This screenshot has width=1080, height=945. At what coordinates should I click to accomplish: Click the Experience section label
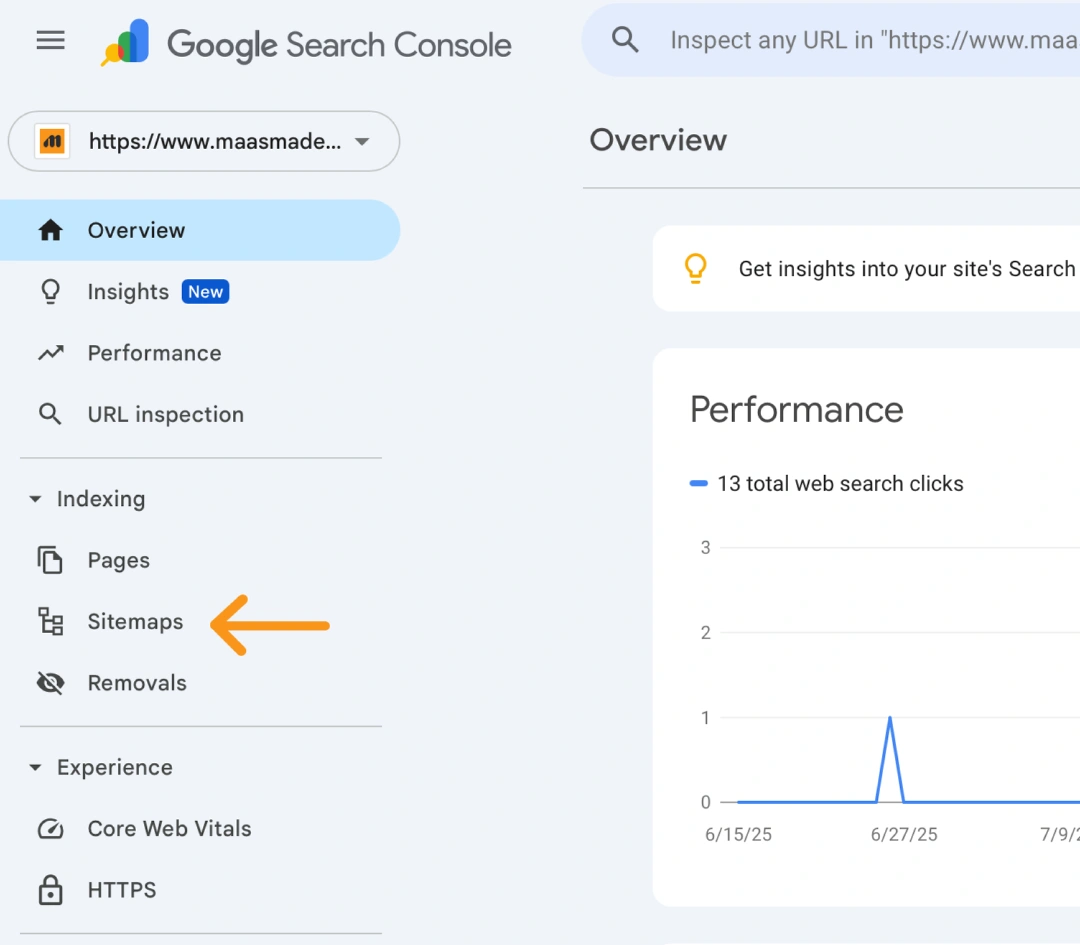click(x=115, y=767)
